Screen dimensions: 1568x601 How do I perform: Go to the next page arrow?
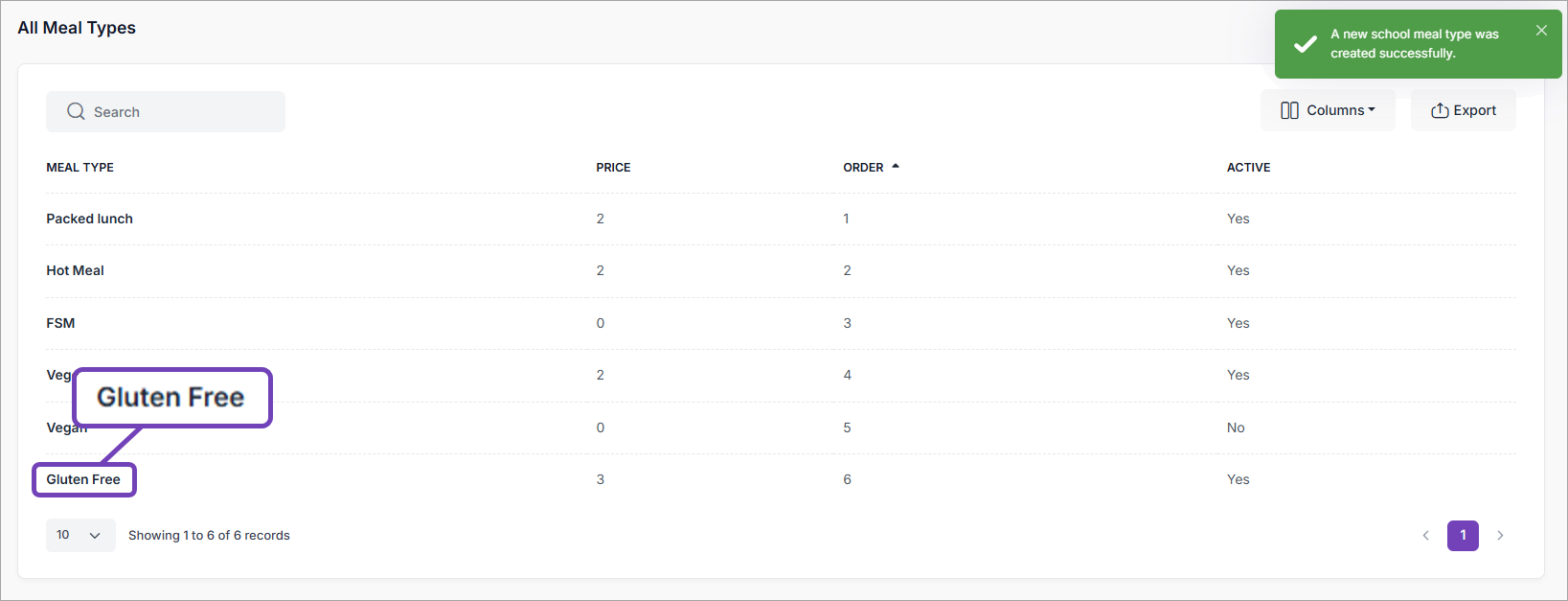(x=1500, y=536)
